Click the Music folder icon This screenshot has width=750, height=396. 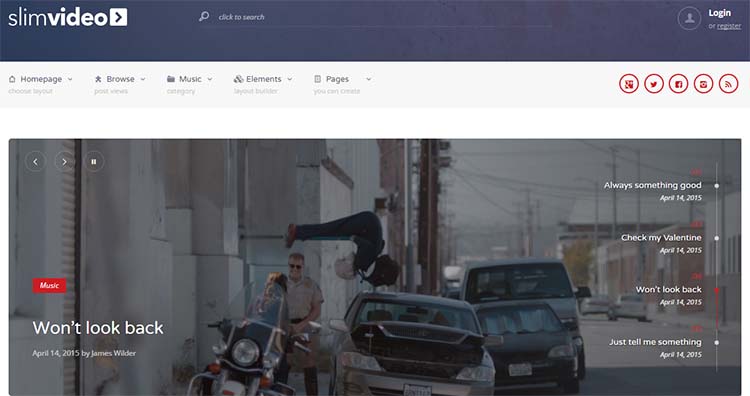[x=171, y=79]
